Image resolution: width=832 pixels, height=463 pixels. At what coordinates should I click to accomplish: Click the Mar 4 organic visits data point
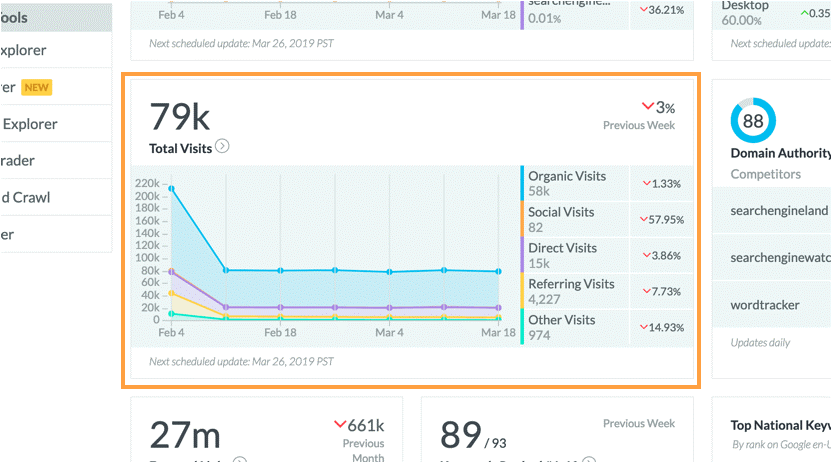pos(389,272)
